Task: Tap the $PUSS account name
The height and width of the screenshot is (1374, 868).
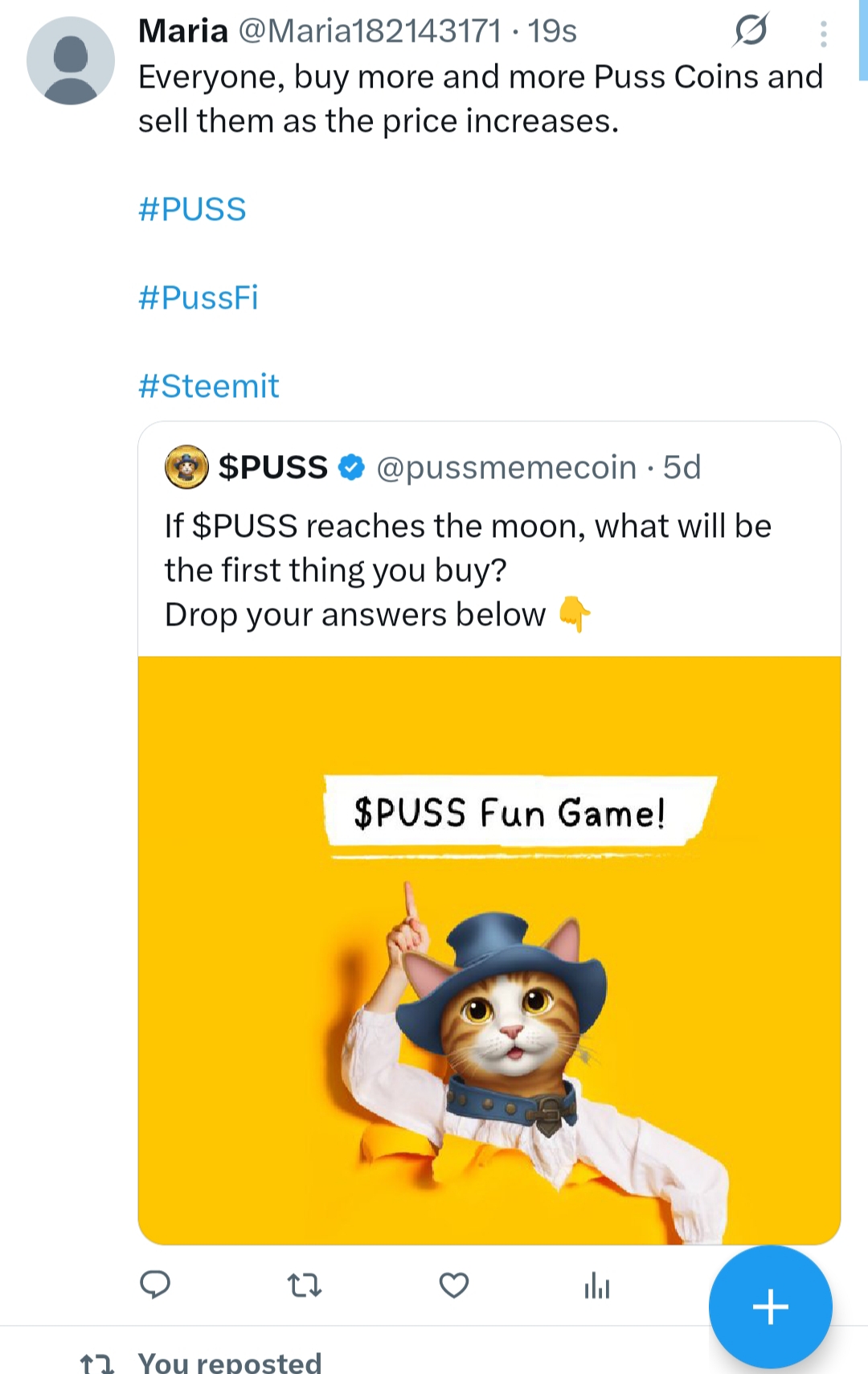Action: pos(273,467)
